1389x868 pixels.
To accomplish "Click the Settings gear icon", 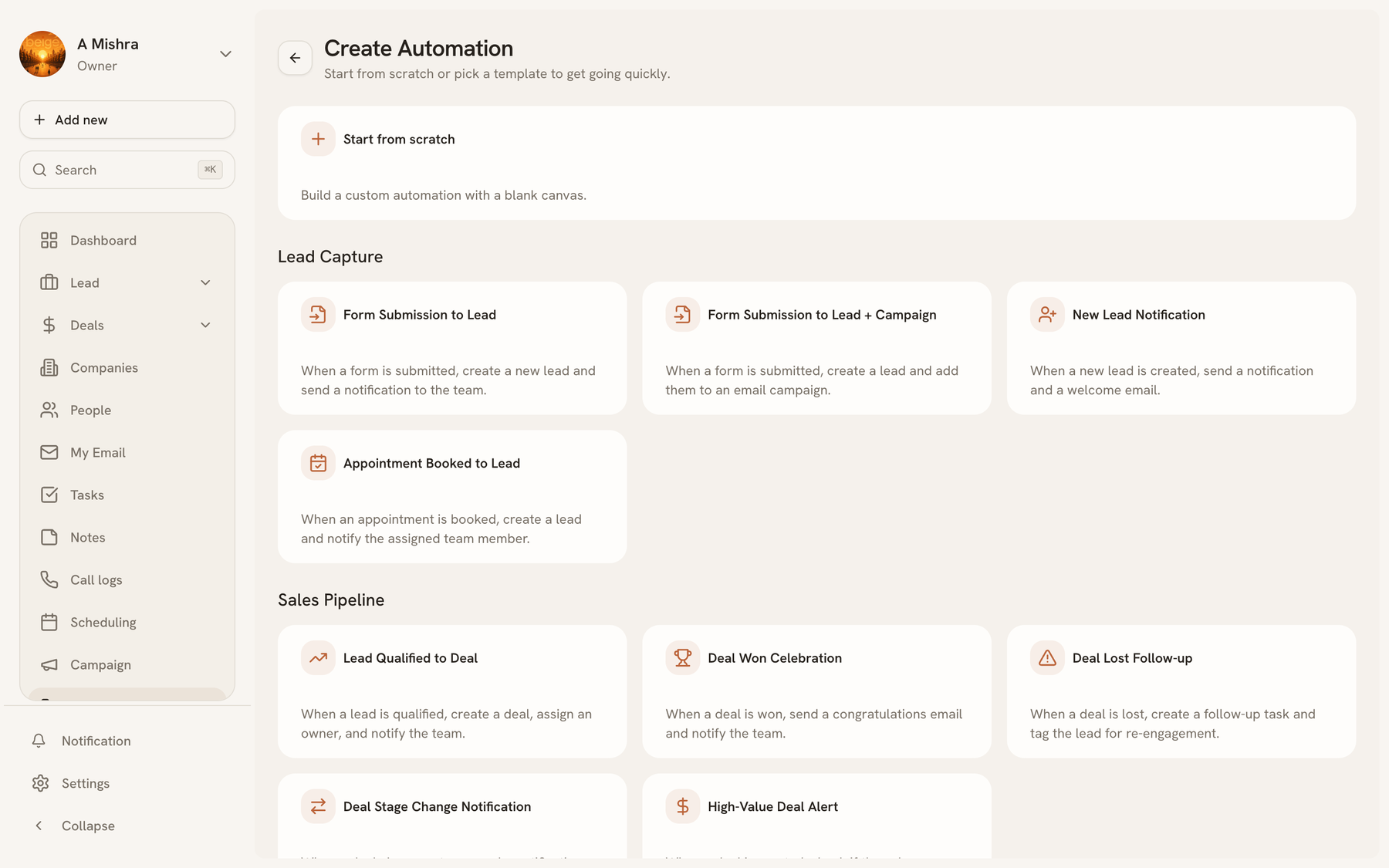I will (x=40, y=783).
